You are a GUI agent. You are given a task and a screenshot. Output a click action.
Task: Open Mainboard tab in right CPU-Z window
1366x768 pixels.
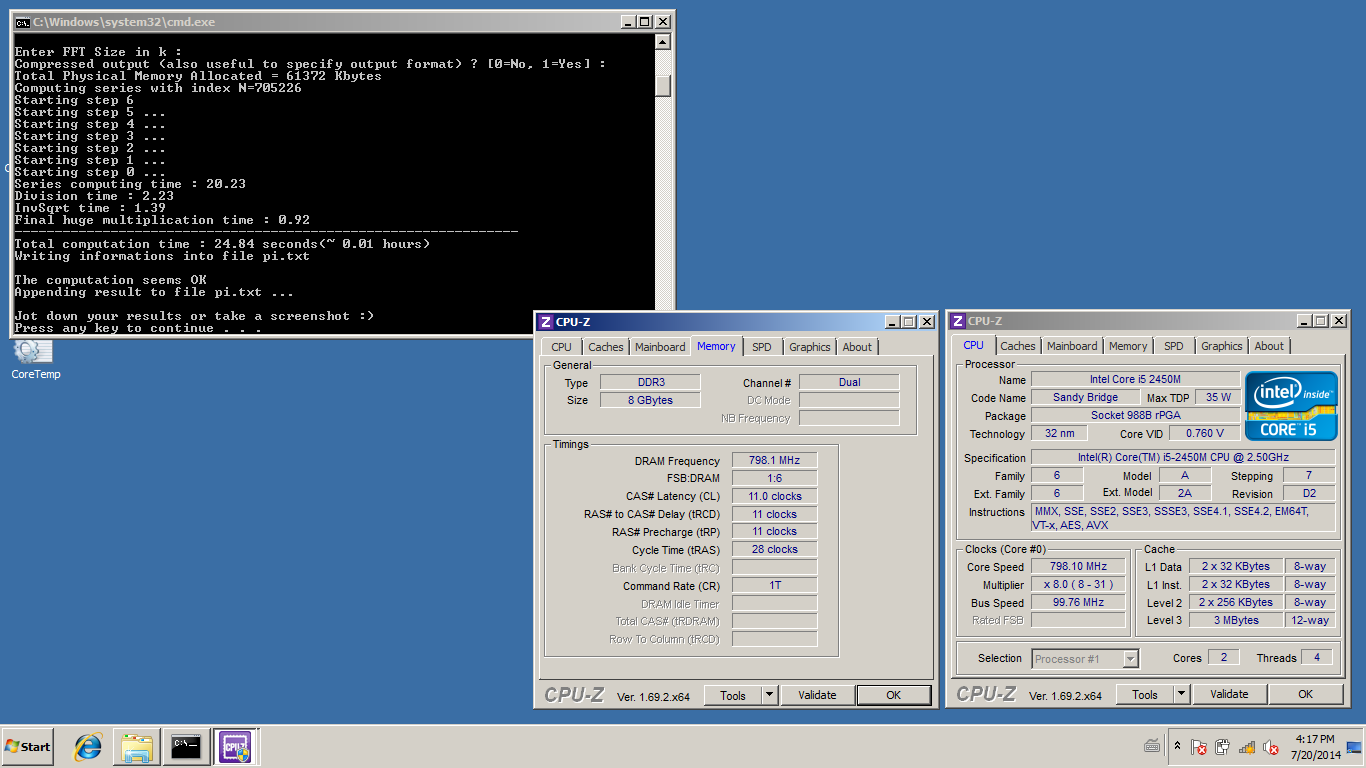click(x=1072, y=346)
